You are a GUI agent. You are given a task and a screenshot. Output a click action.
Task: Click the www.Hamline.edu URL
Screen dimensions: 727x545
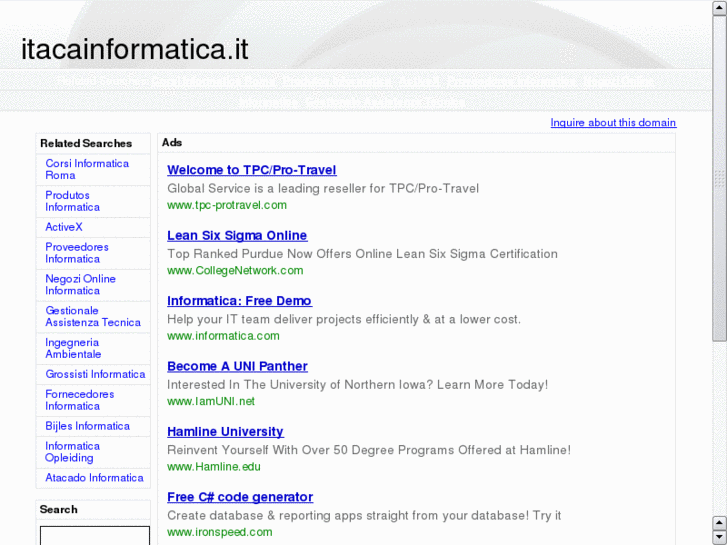[x=214, y=467]
